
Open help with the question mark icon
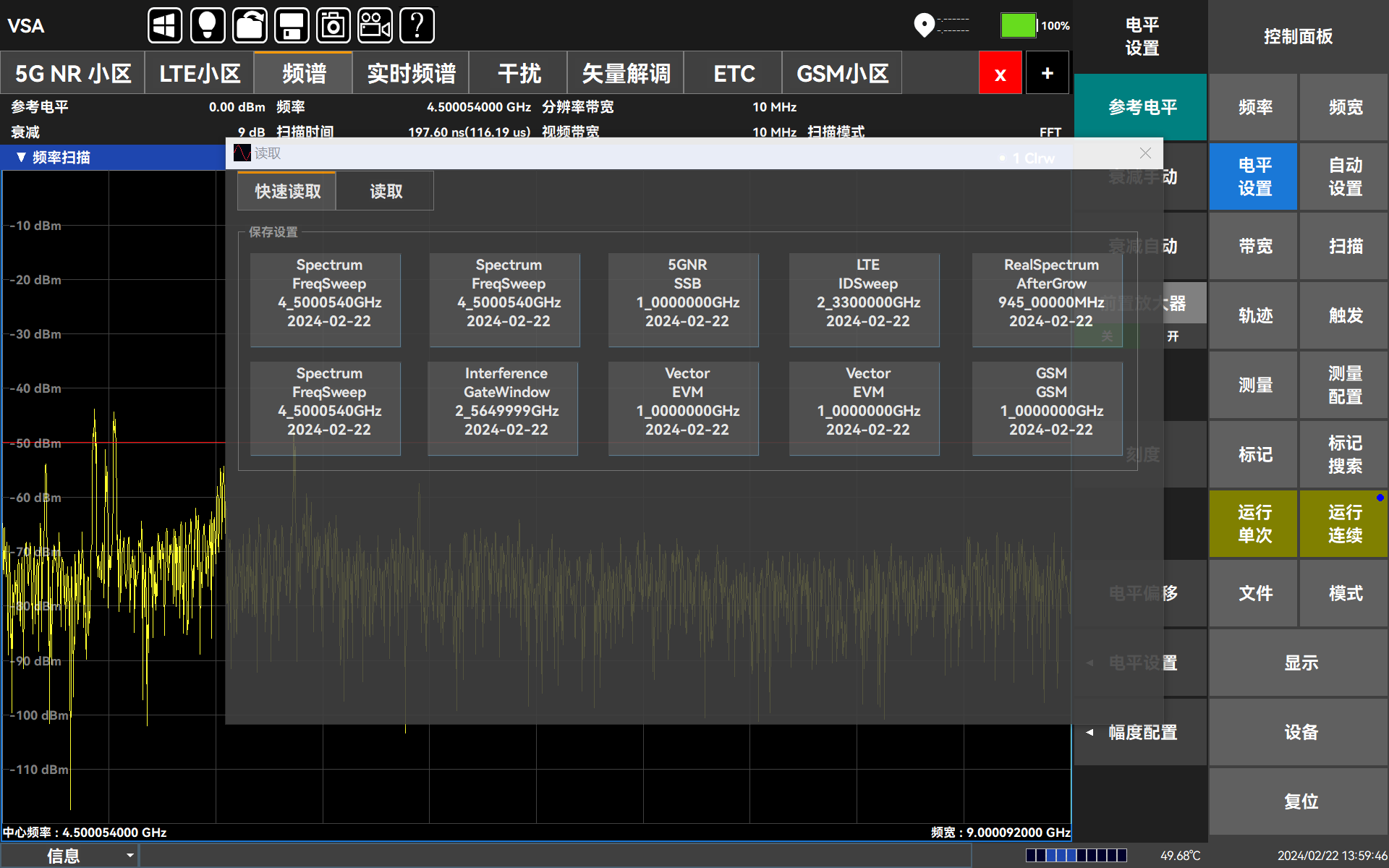coord(417,26)
